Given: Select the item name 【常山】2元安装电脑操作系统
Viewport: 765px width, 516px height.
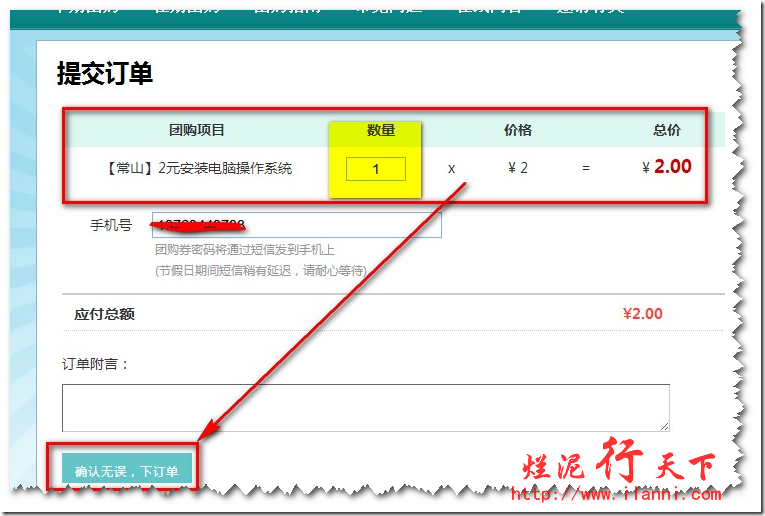Looking at the screenshot, I should (197, 168).
